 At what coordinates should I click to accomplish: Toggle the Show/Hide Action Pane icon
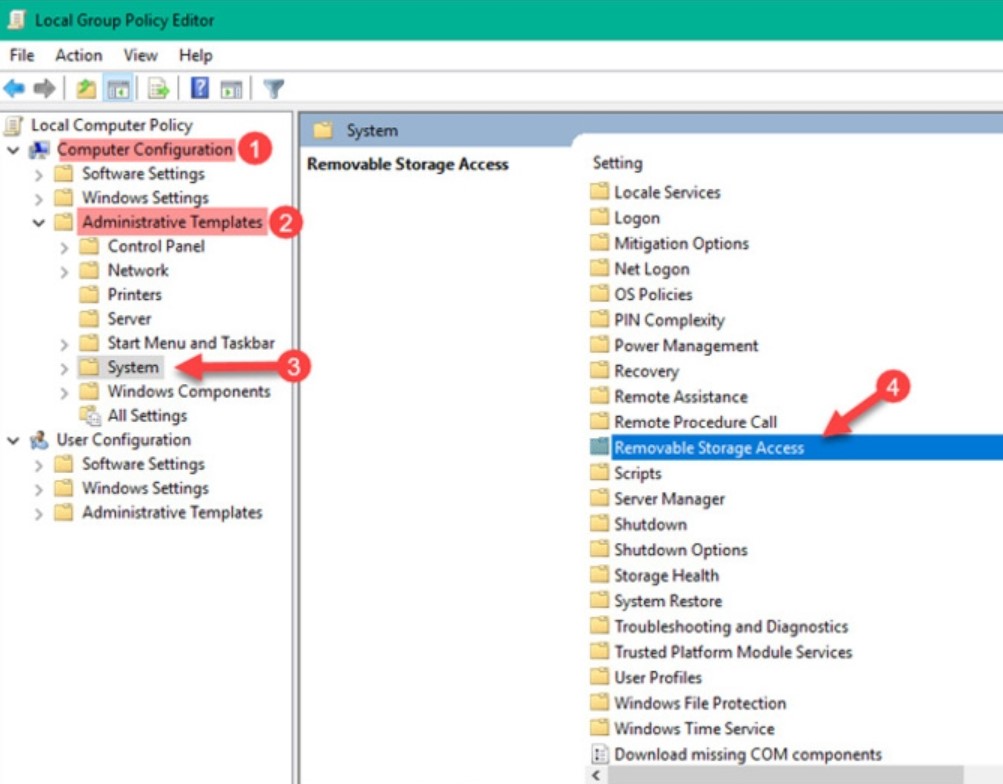click(231, 86)
